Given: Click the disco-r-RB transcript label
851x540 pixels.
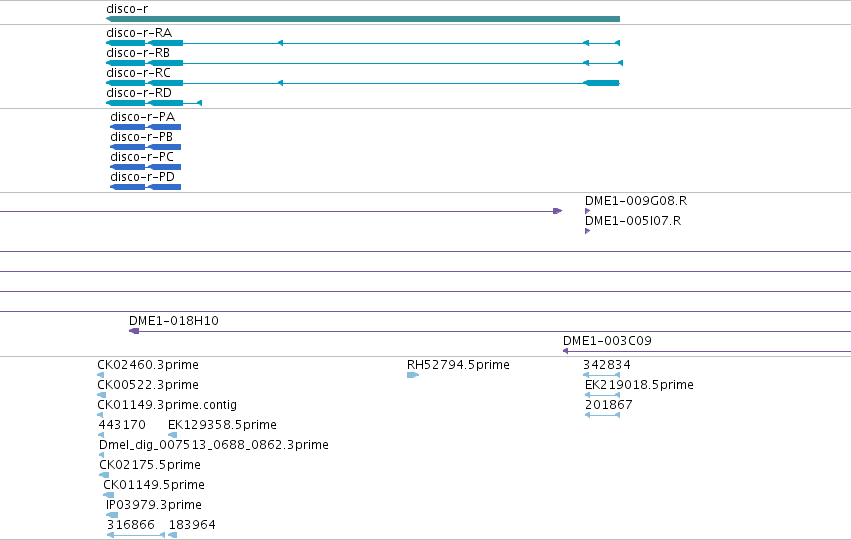Looking at the screenshot, I should tap(138, 53).
